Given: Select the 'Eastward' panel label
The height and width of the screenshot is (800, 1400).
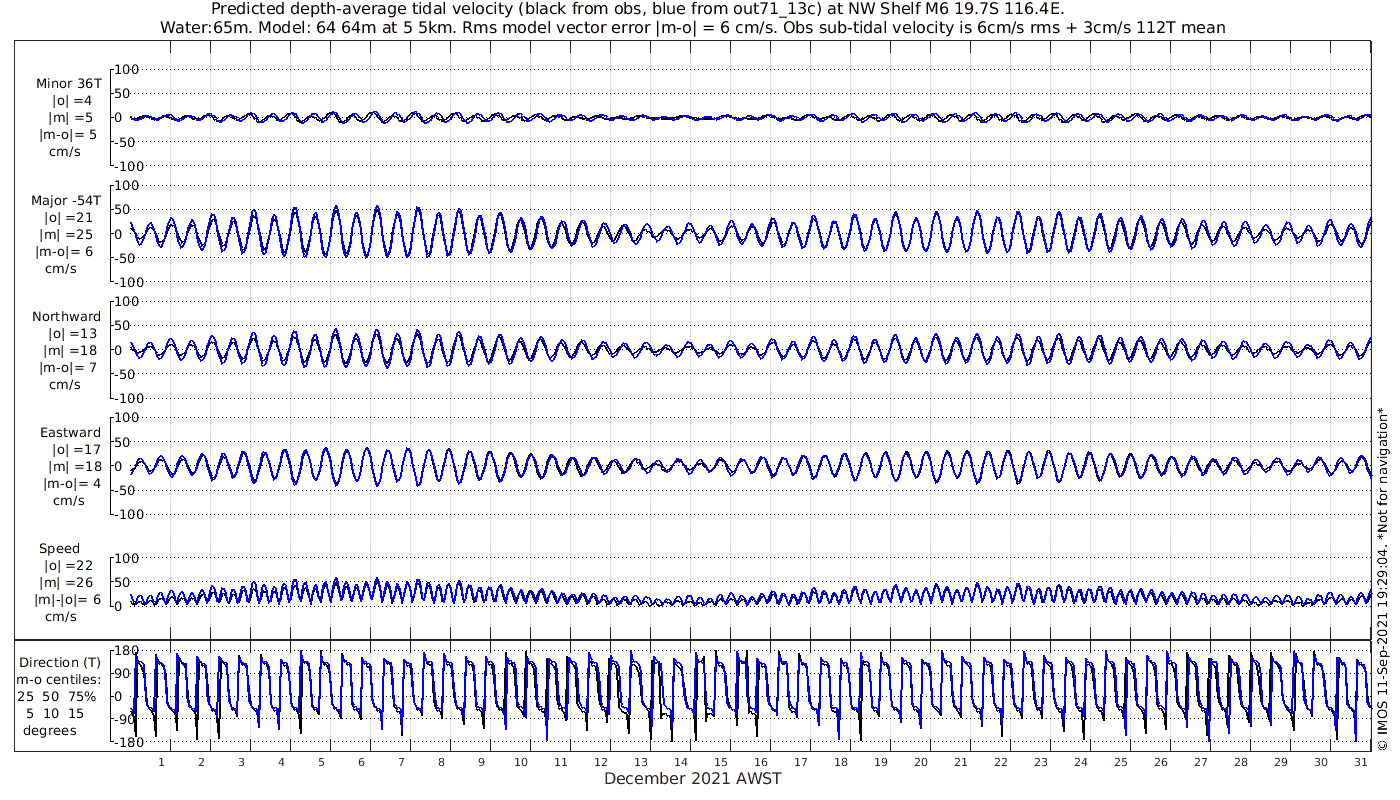Looking at the screenshot, I should pos(71,433).
